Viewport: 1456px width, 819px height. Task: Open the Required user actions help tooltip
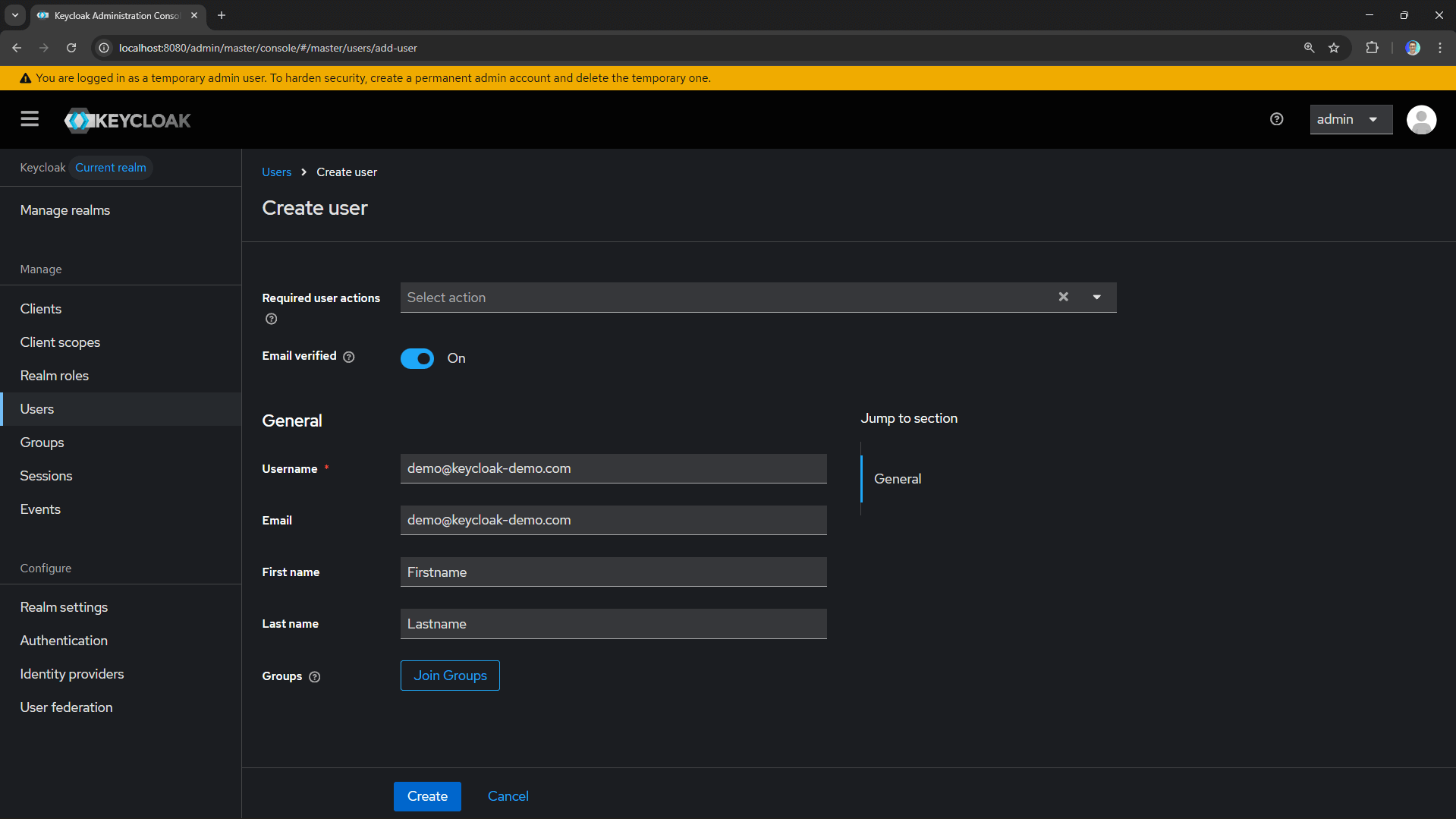271,319
